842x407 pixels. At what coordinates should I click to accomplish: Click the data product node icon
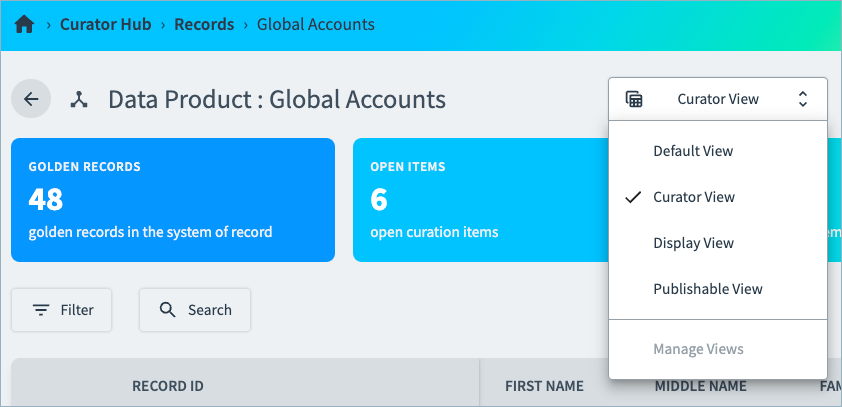(79, 99)
